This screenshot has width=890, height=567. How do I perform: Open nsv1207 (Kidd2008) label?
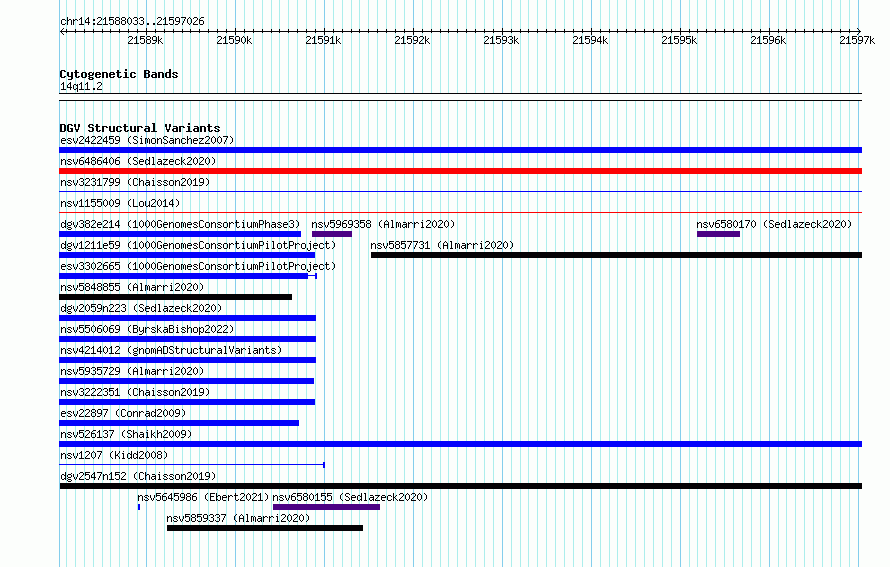[x=114, y=455]
